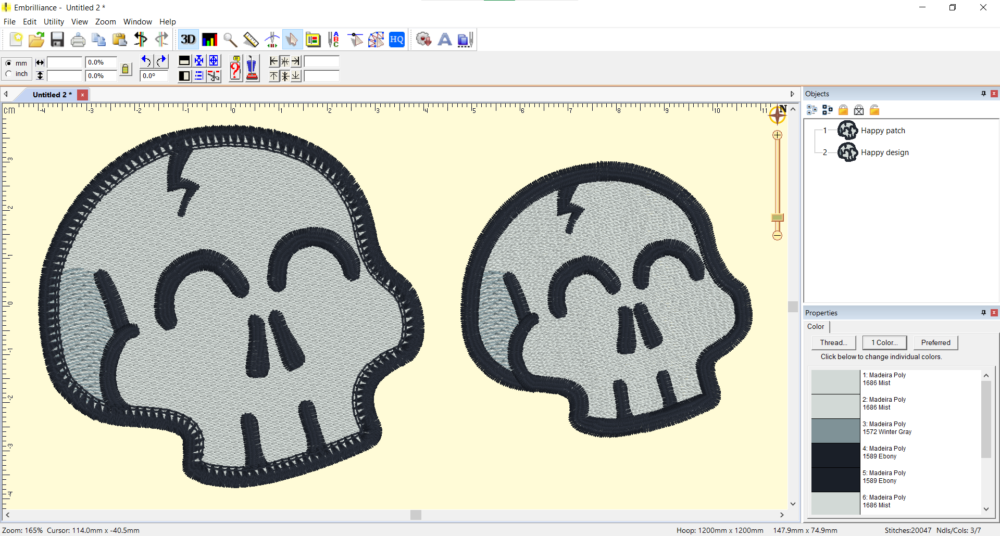Click the open folder icon in toolbar

click(36, 40)
